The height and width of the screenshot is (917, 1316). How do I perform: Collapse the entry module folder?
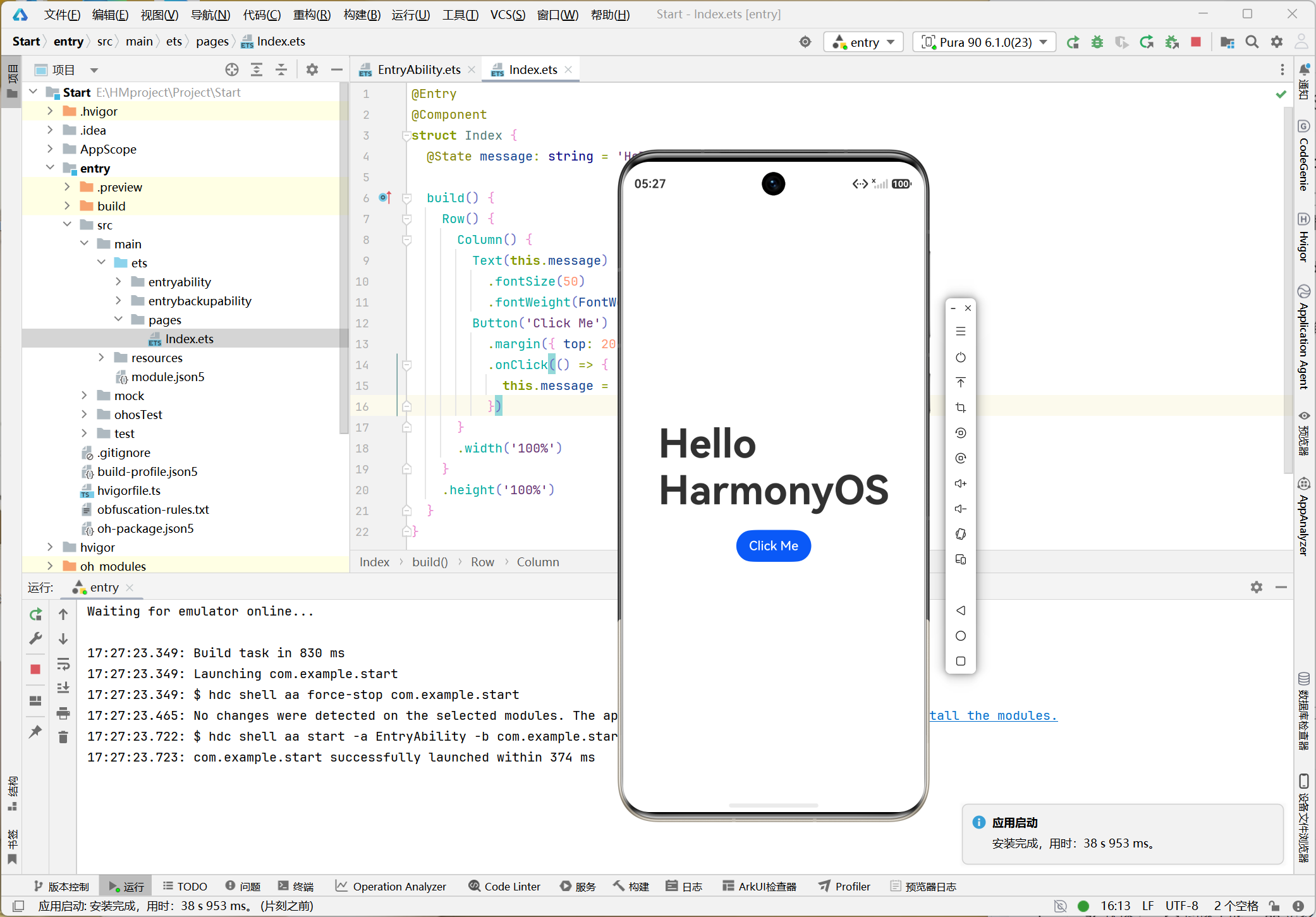coord(50,168)
